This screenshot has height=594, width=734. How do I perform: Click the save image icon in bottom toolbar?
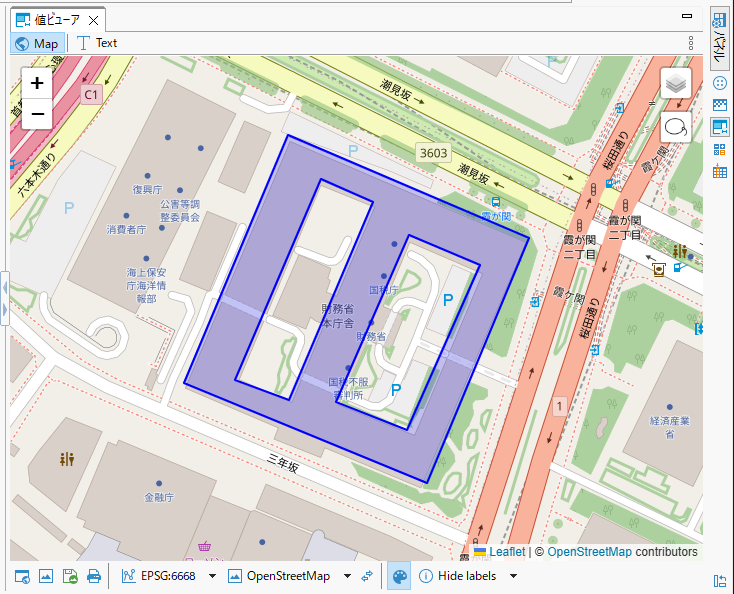tap(70, 576)
